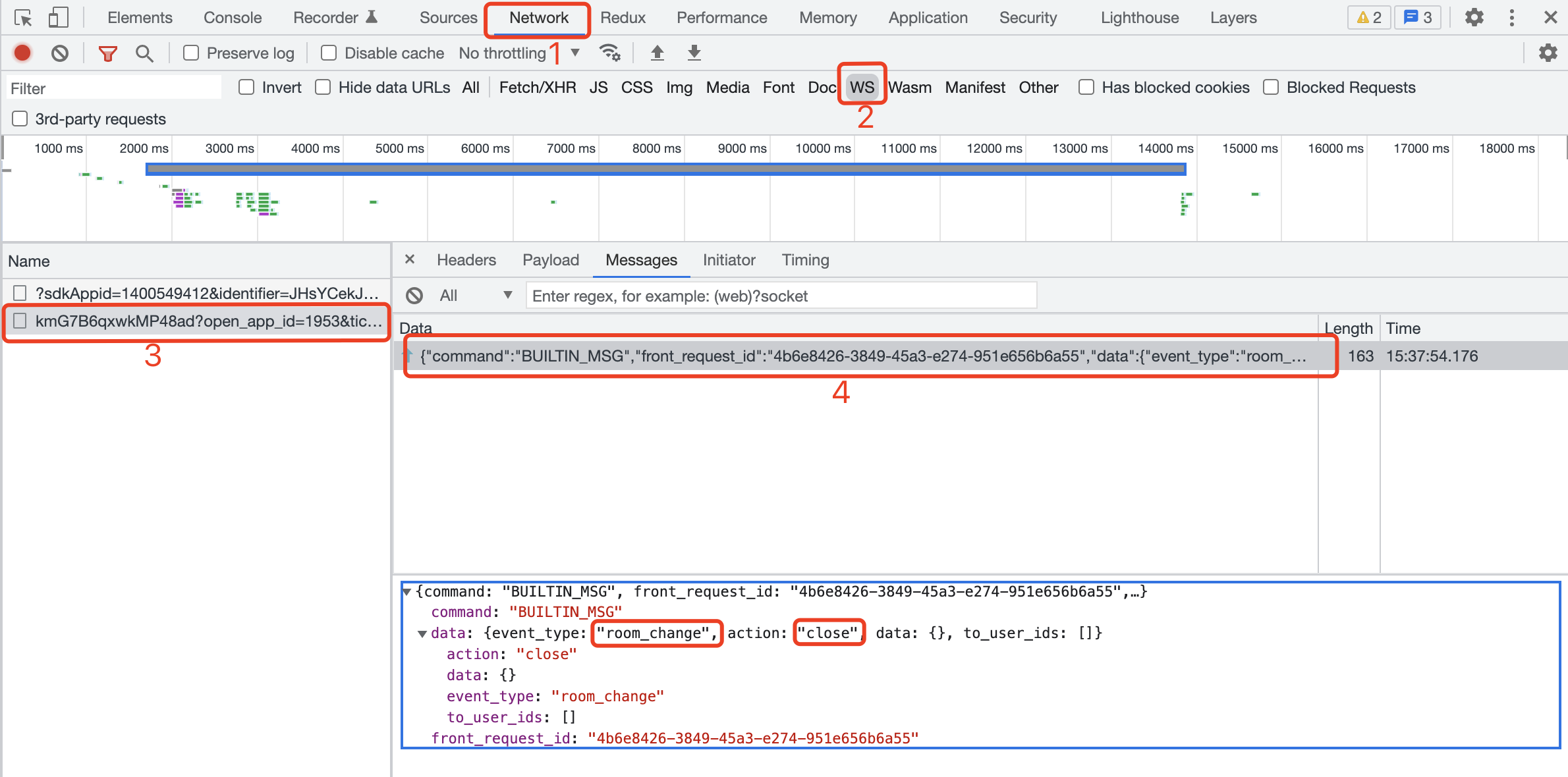This screenshot has width=1568, height=777.
Task: Open the Memory tab
Action: [828, 18]
